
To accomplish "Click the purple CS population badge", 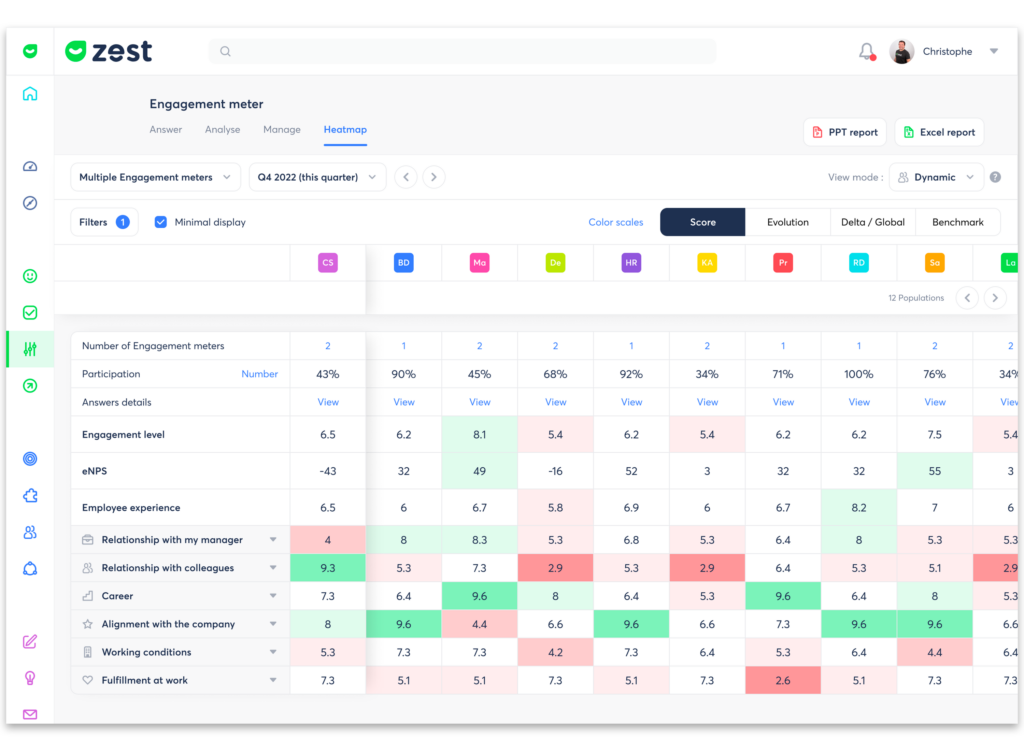I will pos(327,263).
